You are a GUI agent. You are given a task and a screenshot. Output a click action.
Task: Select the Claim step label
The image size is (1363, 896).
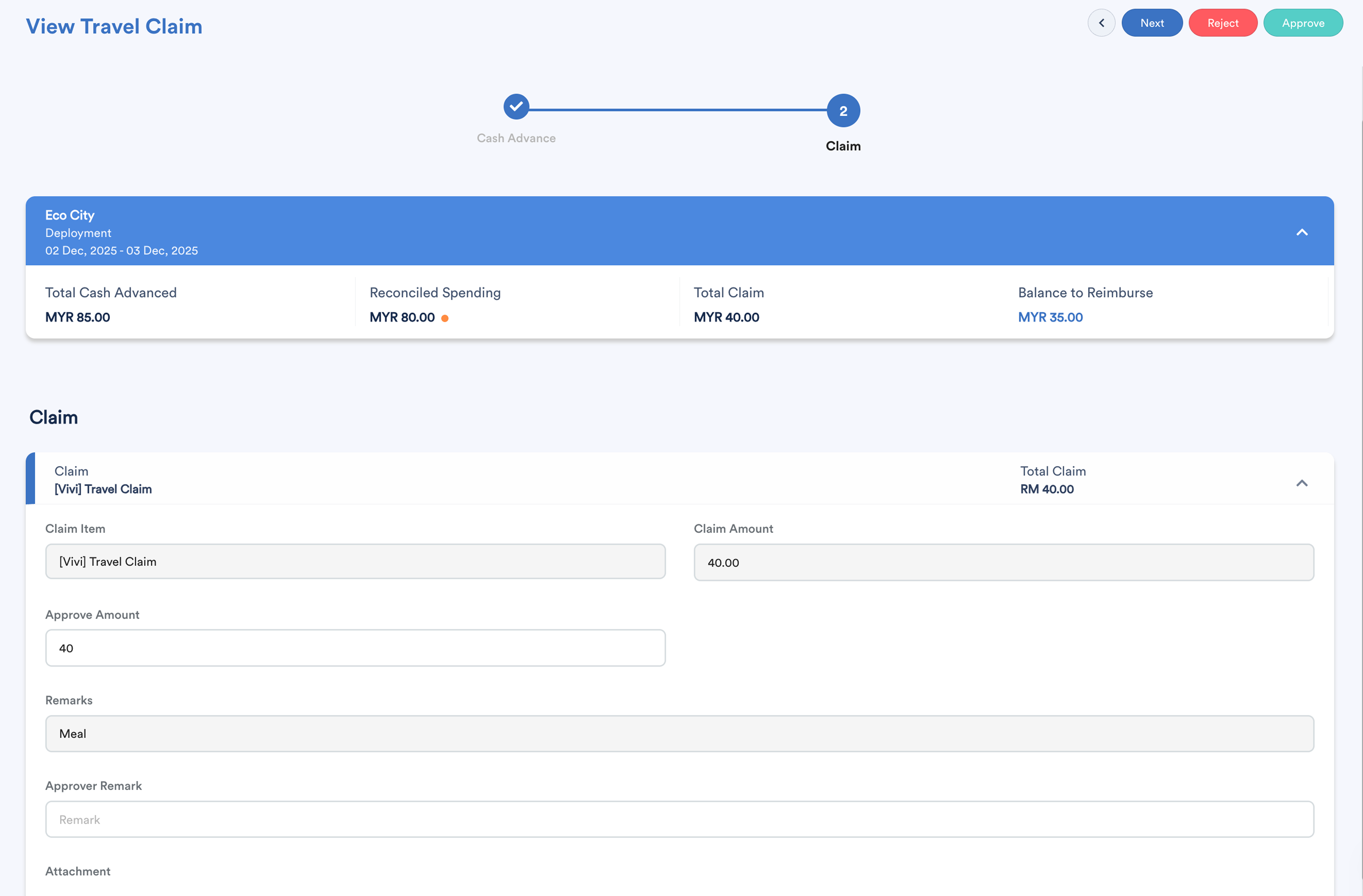point(843,146)
